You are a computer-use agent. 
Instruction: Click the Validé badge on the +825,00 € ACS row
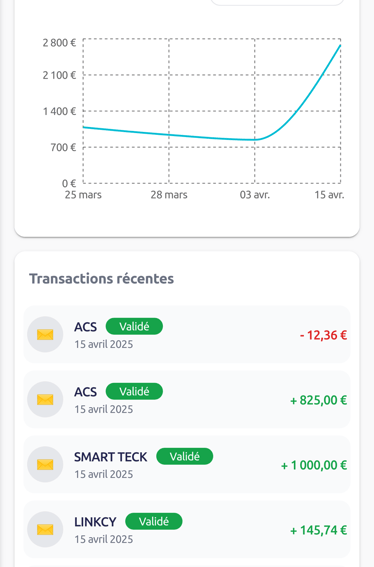[134, 391]
